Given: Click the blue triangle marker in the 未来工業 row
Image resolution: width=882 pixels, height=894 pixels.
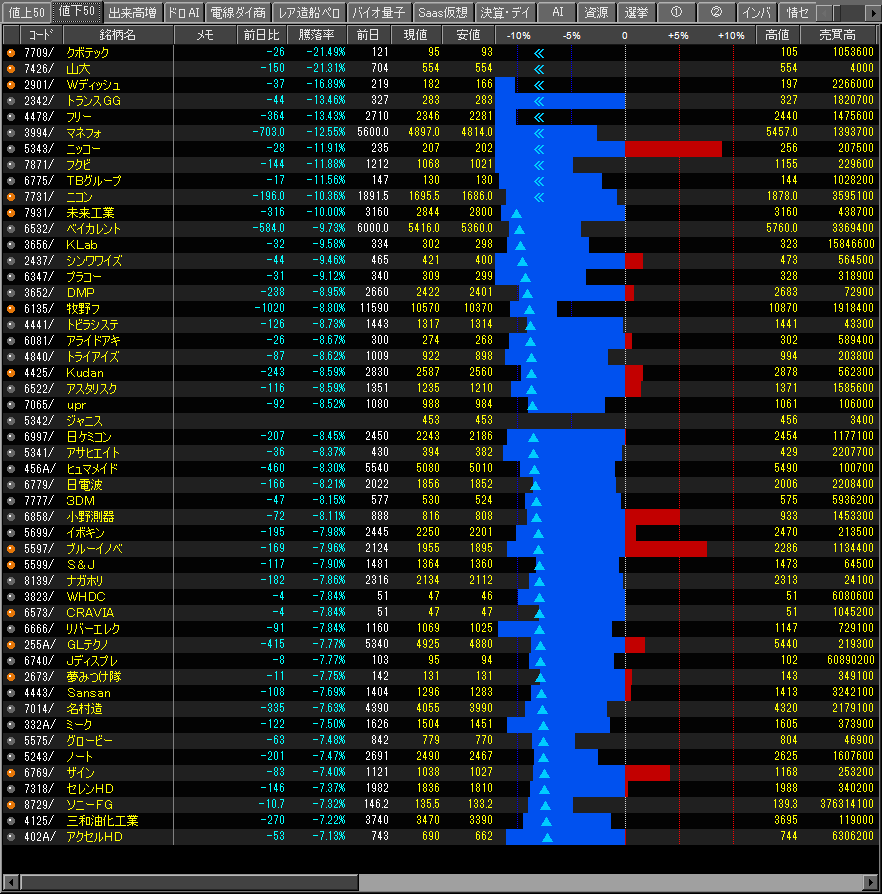Looking at the screenshot, I should pyautogui.click(x=516, y=213).
